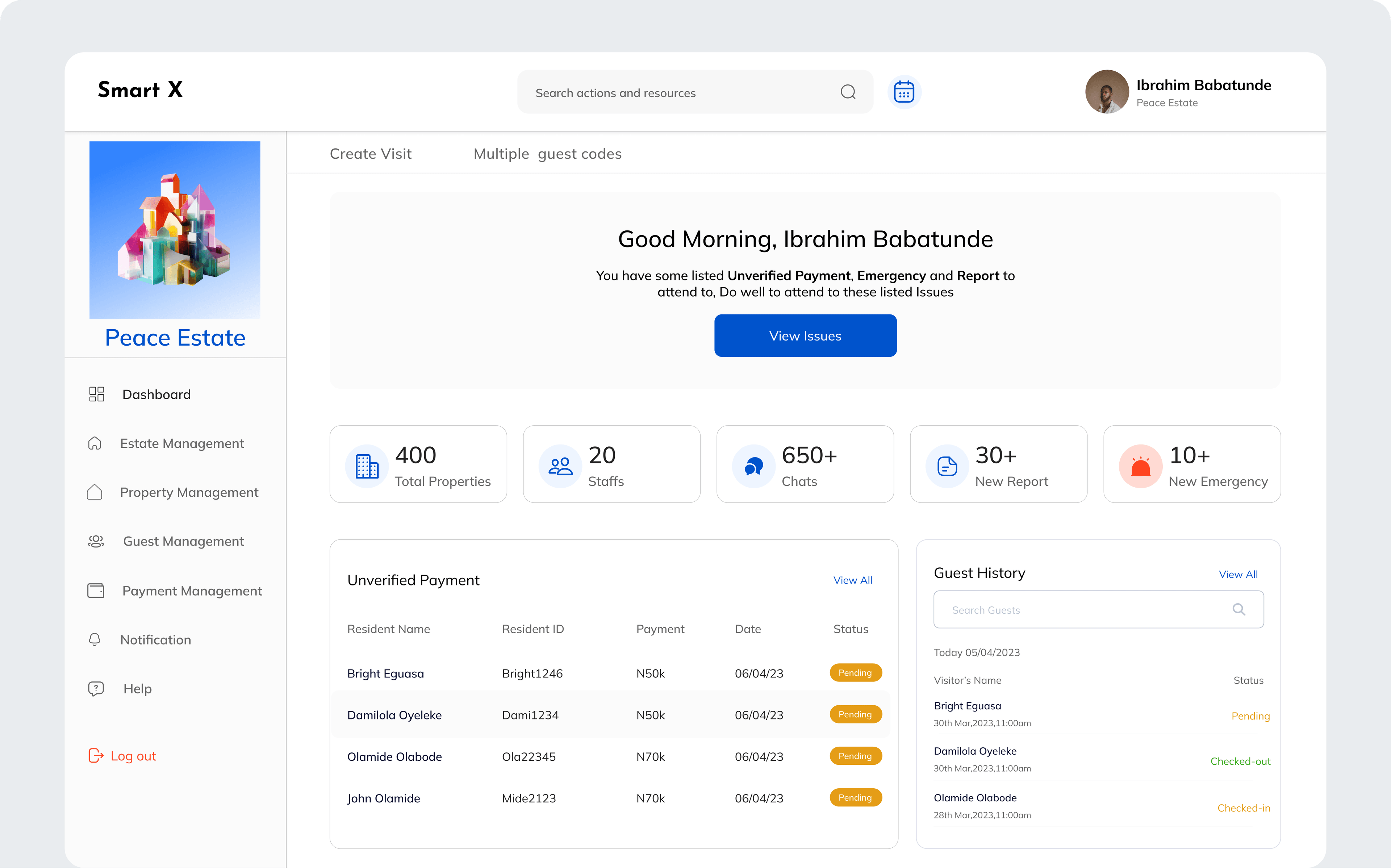Click Log out in the sidebar
Viewport: 1391px width, 868px height.
[x=133, y=755]
